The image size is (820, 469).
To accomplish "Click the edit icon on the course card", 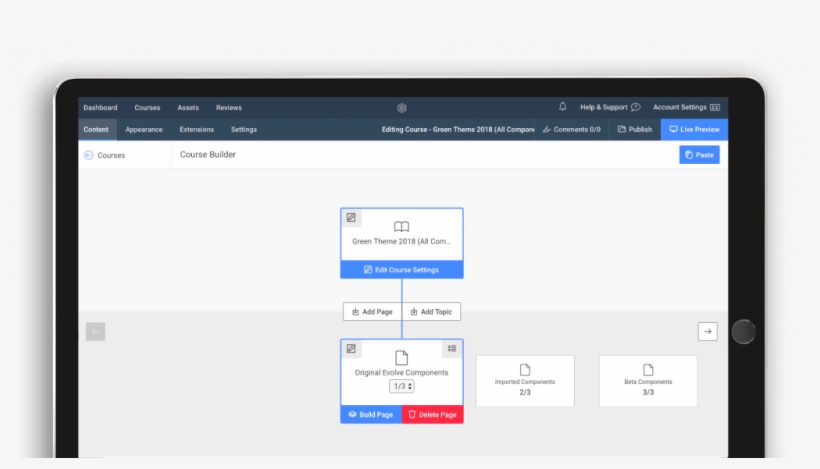I will coord(351,218).
